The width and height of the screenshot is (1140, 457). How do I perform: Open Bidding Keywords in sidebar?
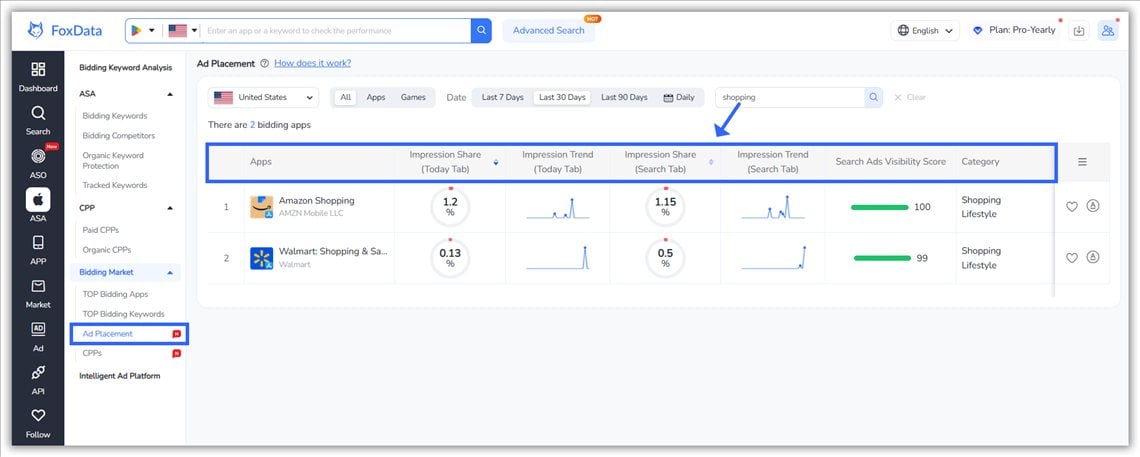(115, 116)
